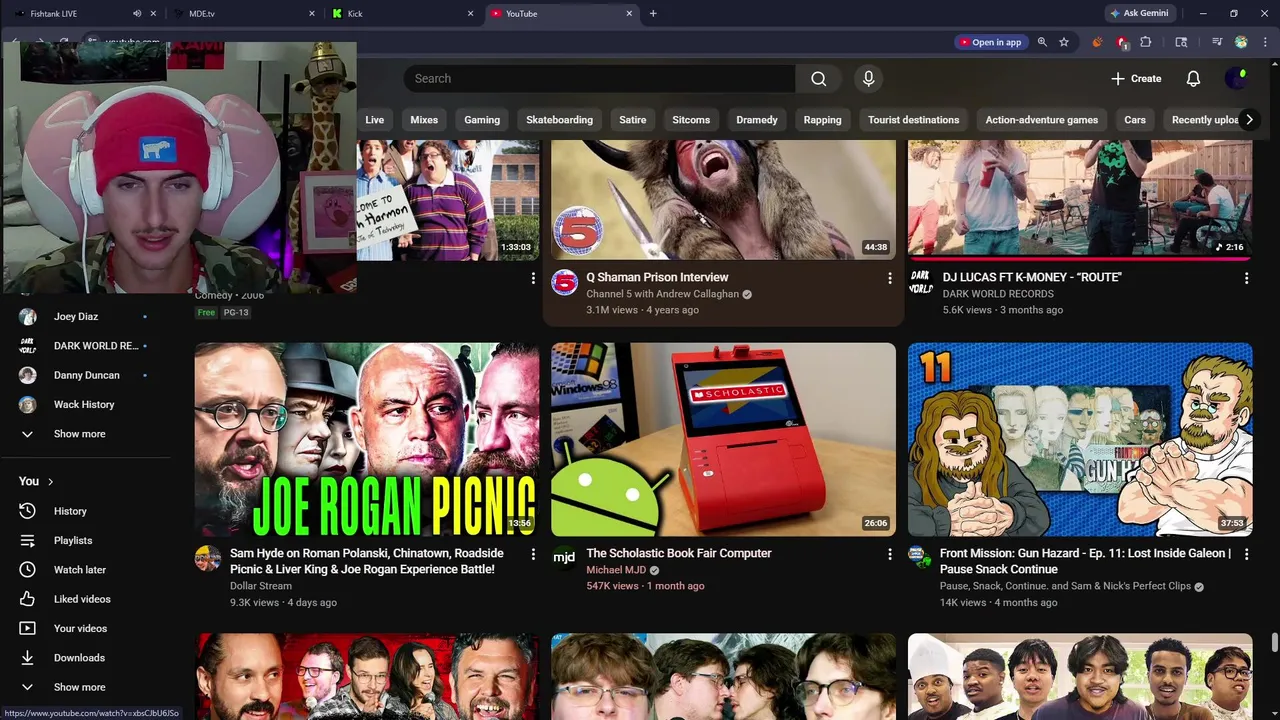The image size is (1280, 720).
Task: Open options for Q Shaman Prison Interview
Action: pyautogui.click(x=889, y=278)
